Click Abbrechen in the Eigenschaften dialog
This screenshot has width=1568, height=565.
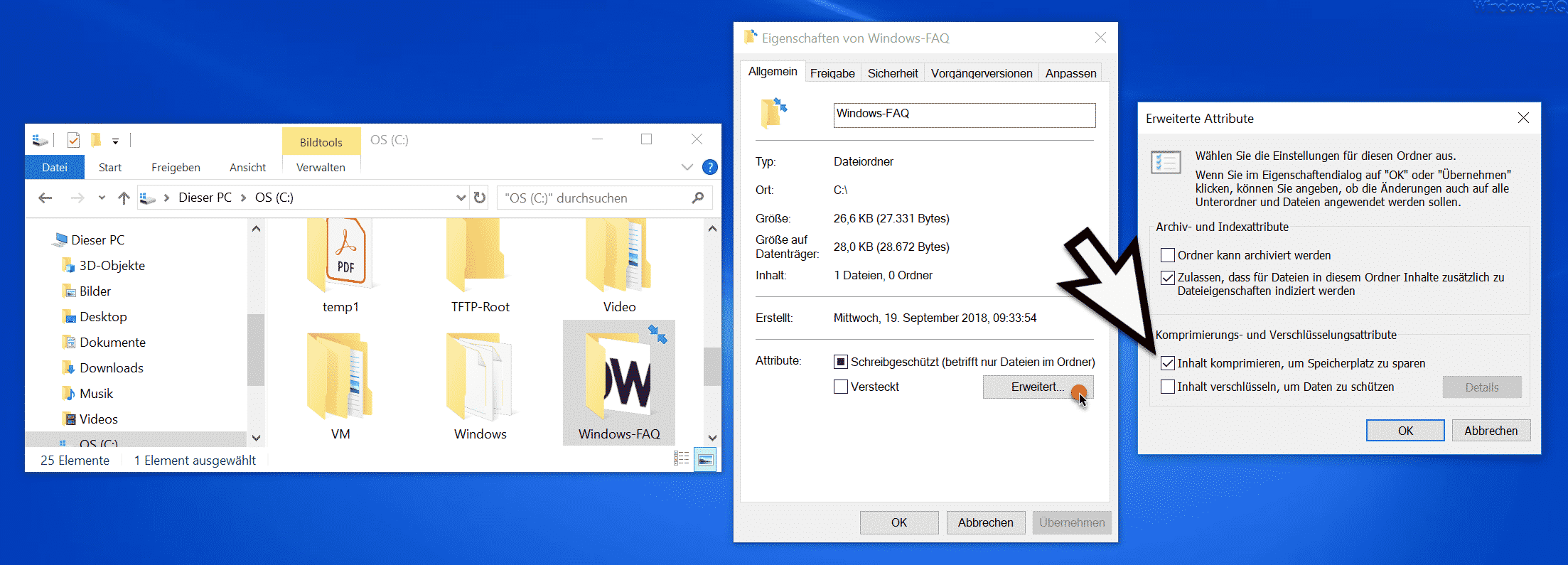coord(985,522)
